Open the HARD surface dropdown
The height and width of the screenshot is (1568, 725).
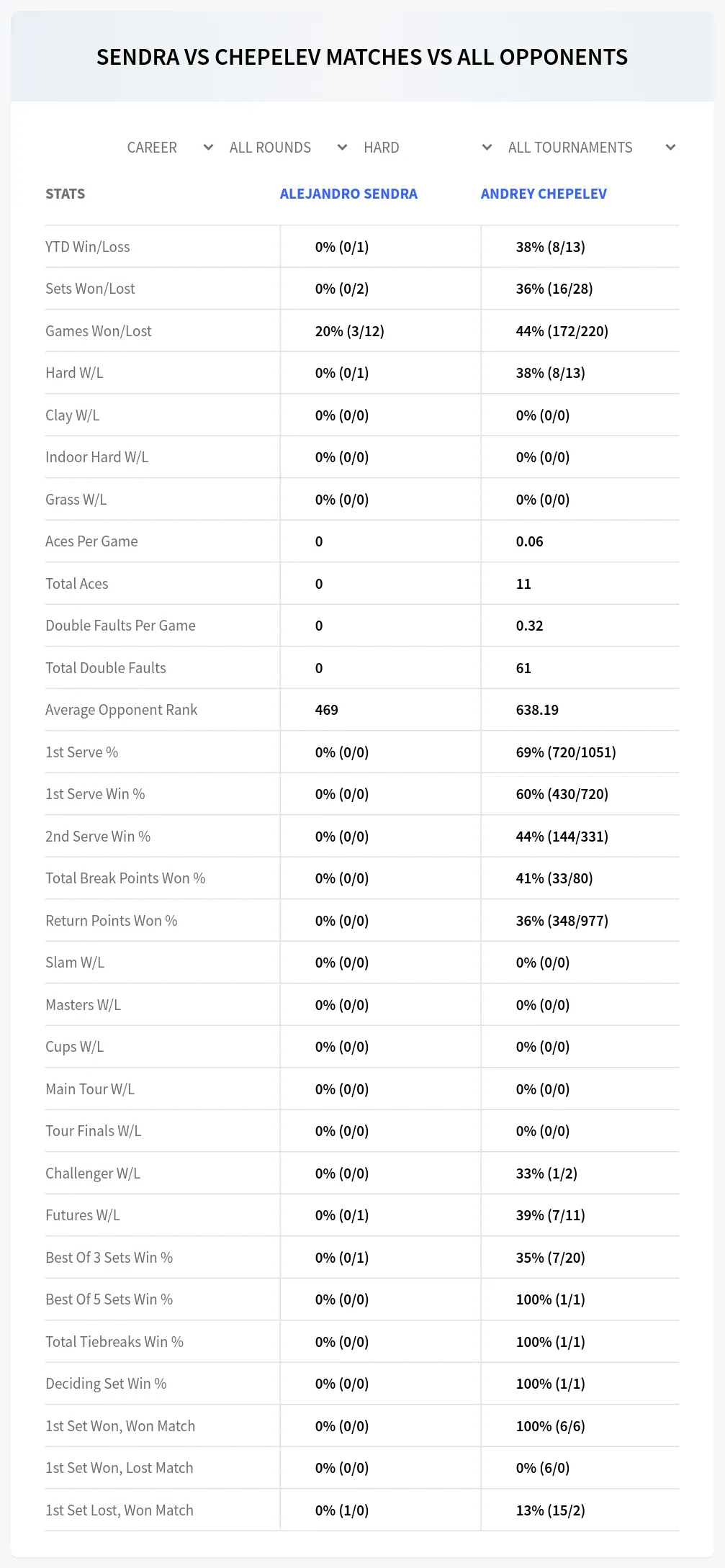[428, 148]
